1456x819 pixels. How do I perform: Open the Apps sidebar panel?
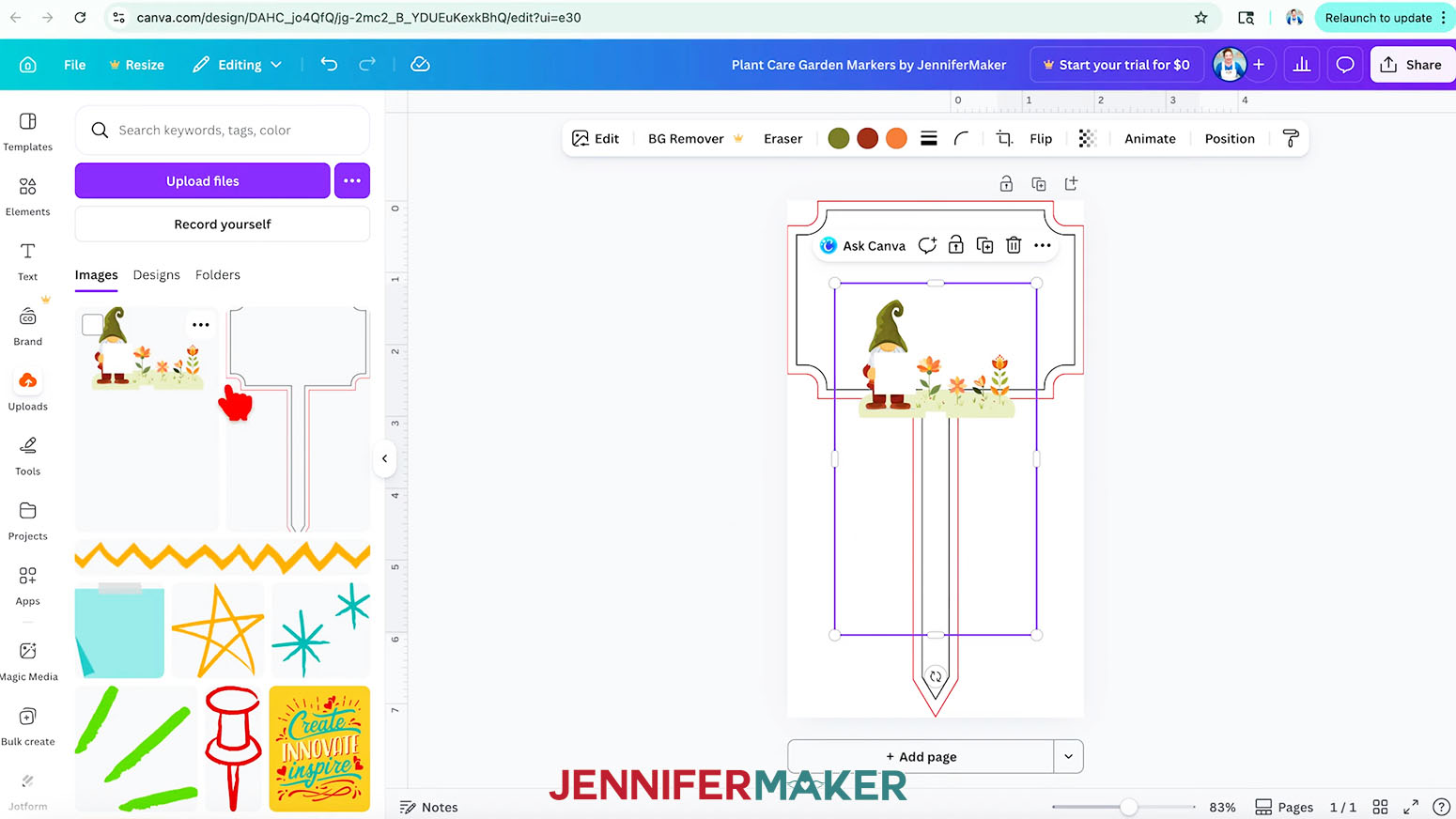pyautogui.click(x=28, y=586)
